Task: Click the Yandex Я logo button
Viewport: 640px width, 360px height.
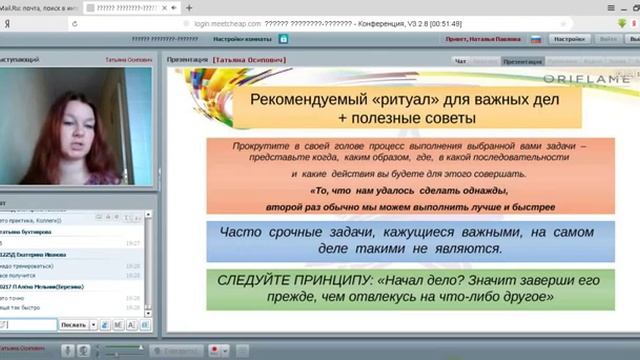Action: pos(7,24)
